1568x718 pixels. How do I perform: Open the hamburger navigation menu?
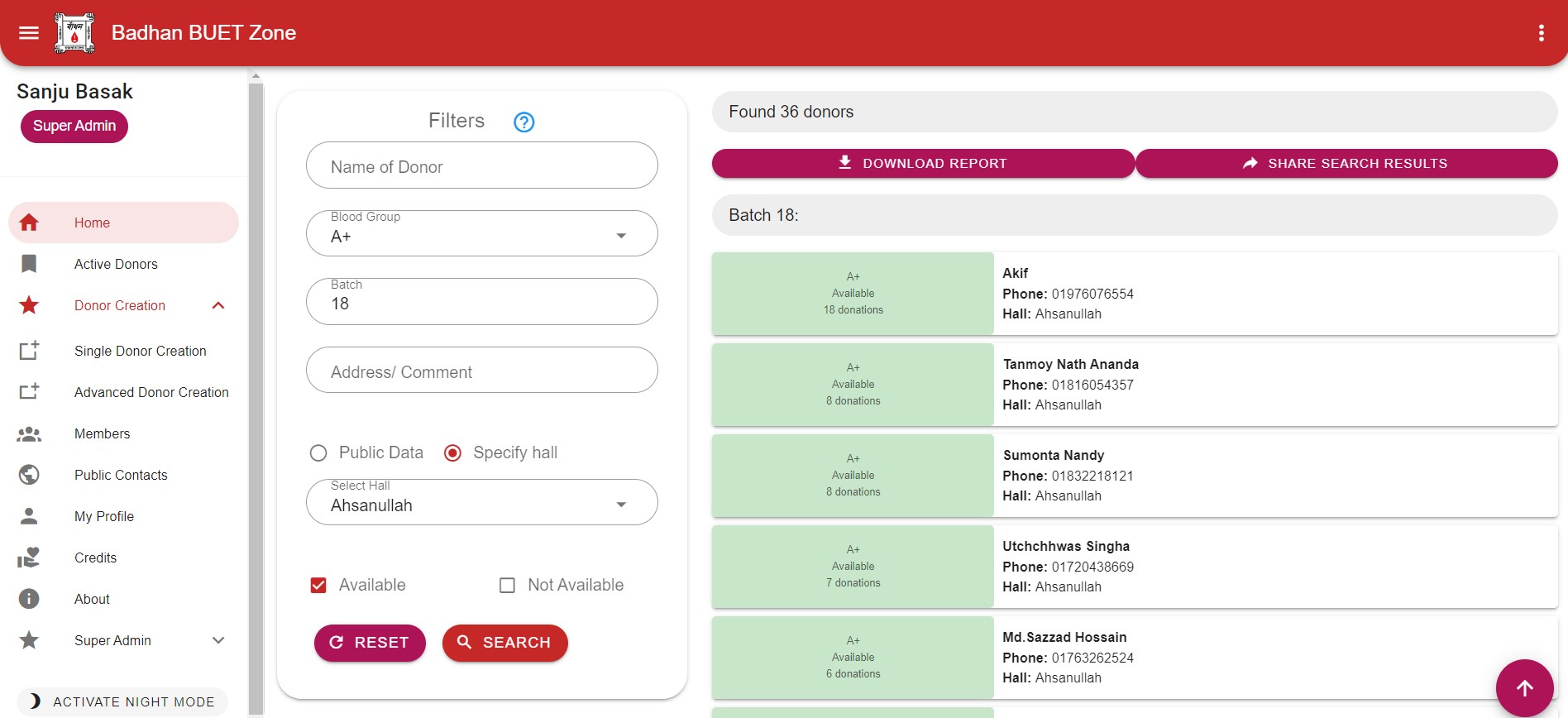(x=29, y=33)
